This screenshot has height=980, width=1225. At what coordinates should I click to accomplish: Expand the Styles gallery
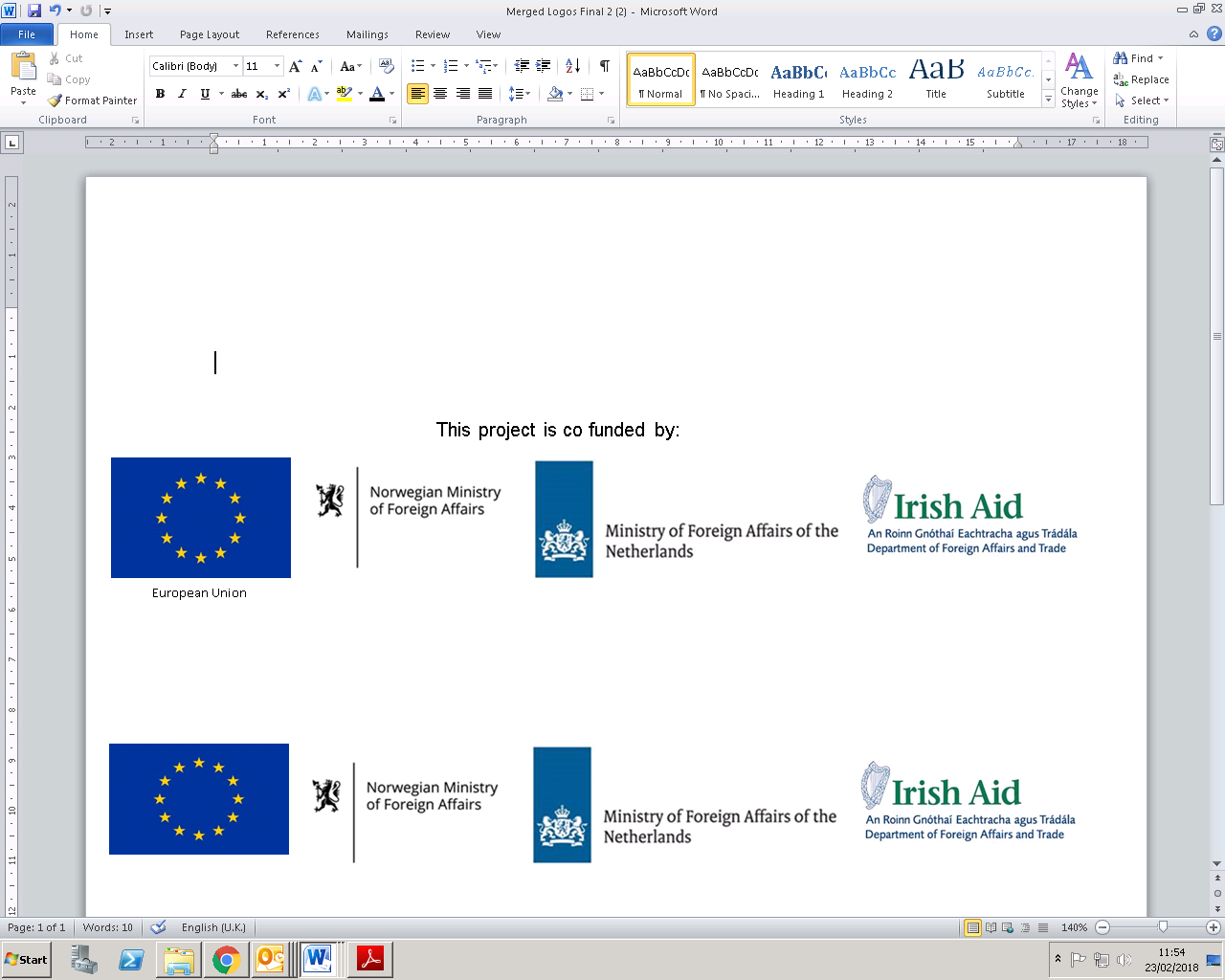click(x=1048, y=100)
